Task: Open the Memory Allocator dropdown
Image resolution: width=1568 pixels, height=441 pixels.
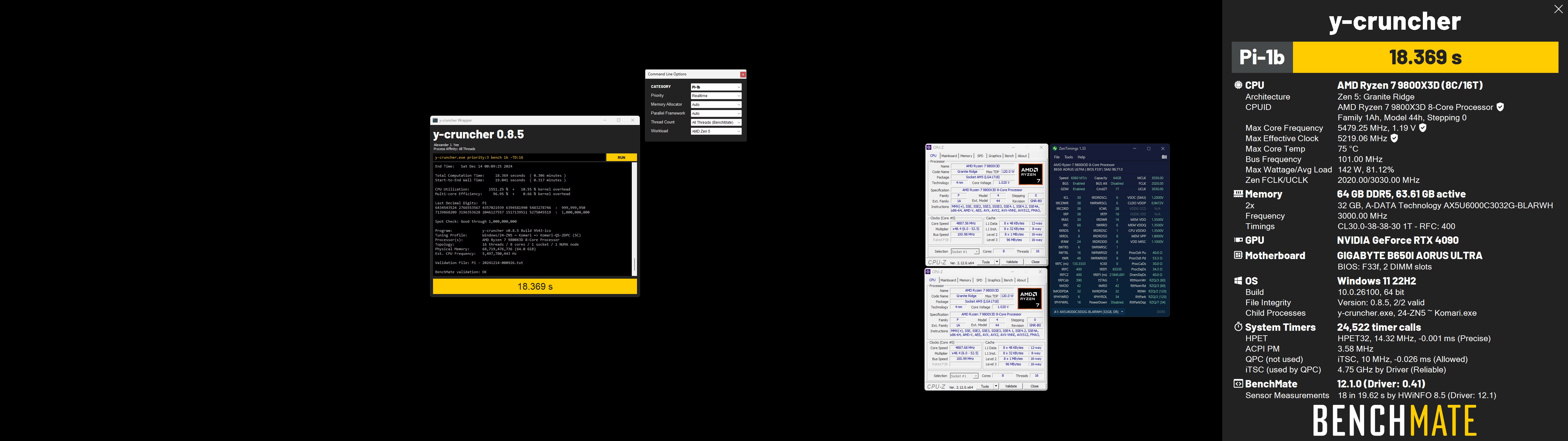Action: (x=716, y=104)
